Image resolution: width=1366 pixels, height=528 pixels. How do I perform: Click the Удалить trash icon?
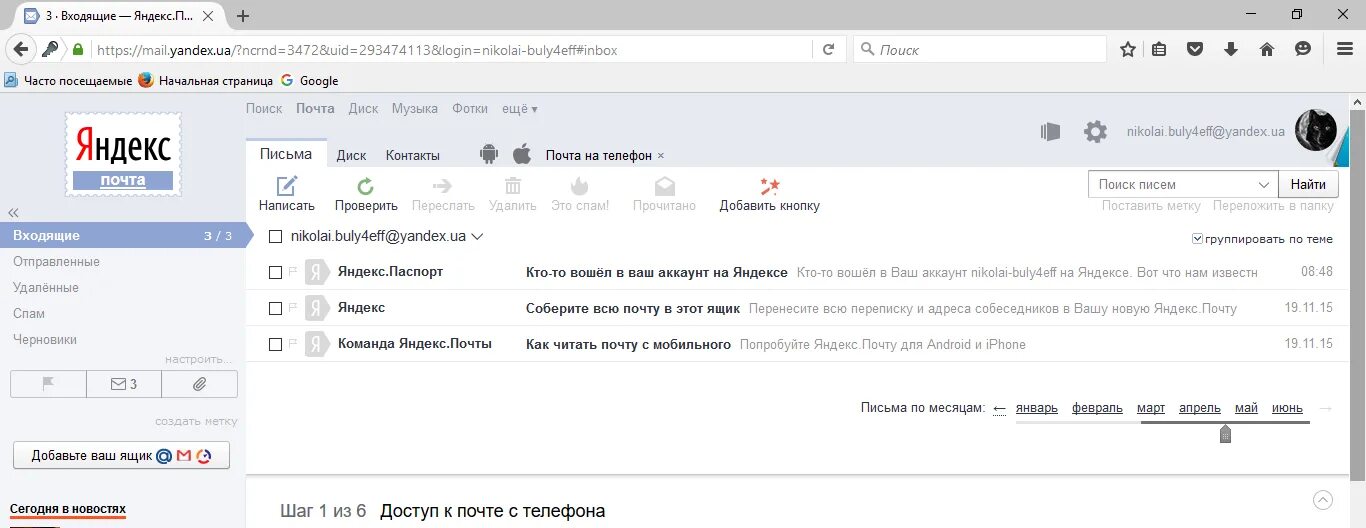513,185
